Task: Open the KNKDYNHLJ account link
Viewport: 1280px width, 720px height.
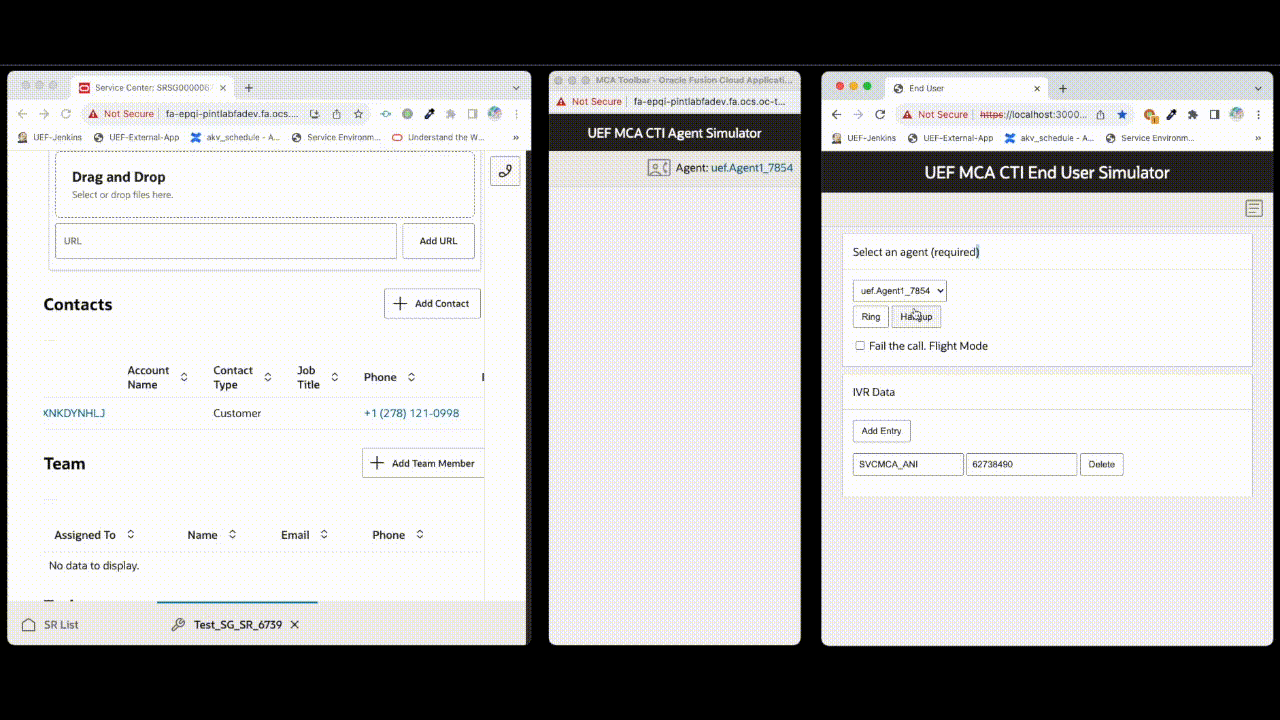Action: click(x=73, y=413)
